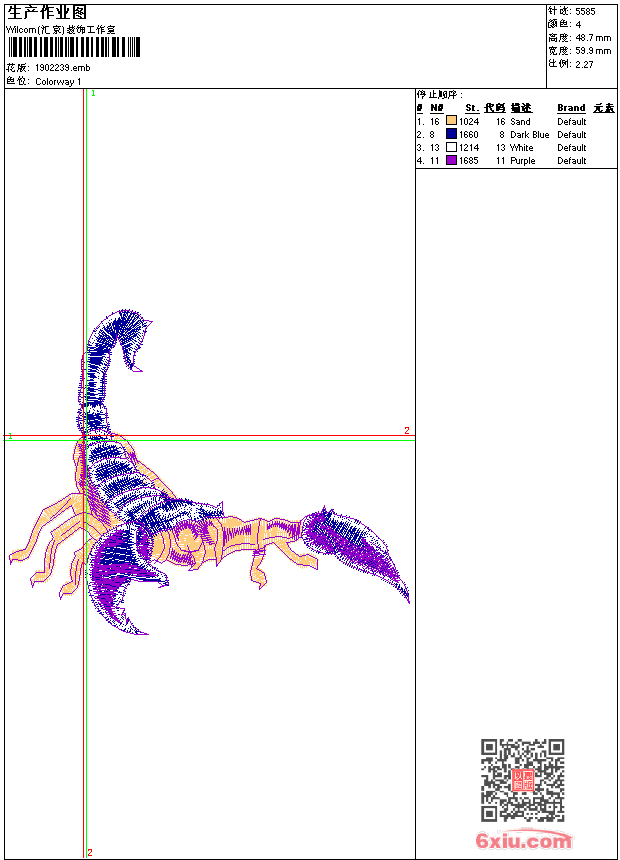The width and height of the screenshot is (620, 860).
Task: Click the Dark Blue color swatch
Action: tap(451, 134)
